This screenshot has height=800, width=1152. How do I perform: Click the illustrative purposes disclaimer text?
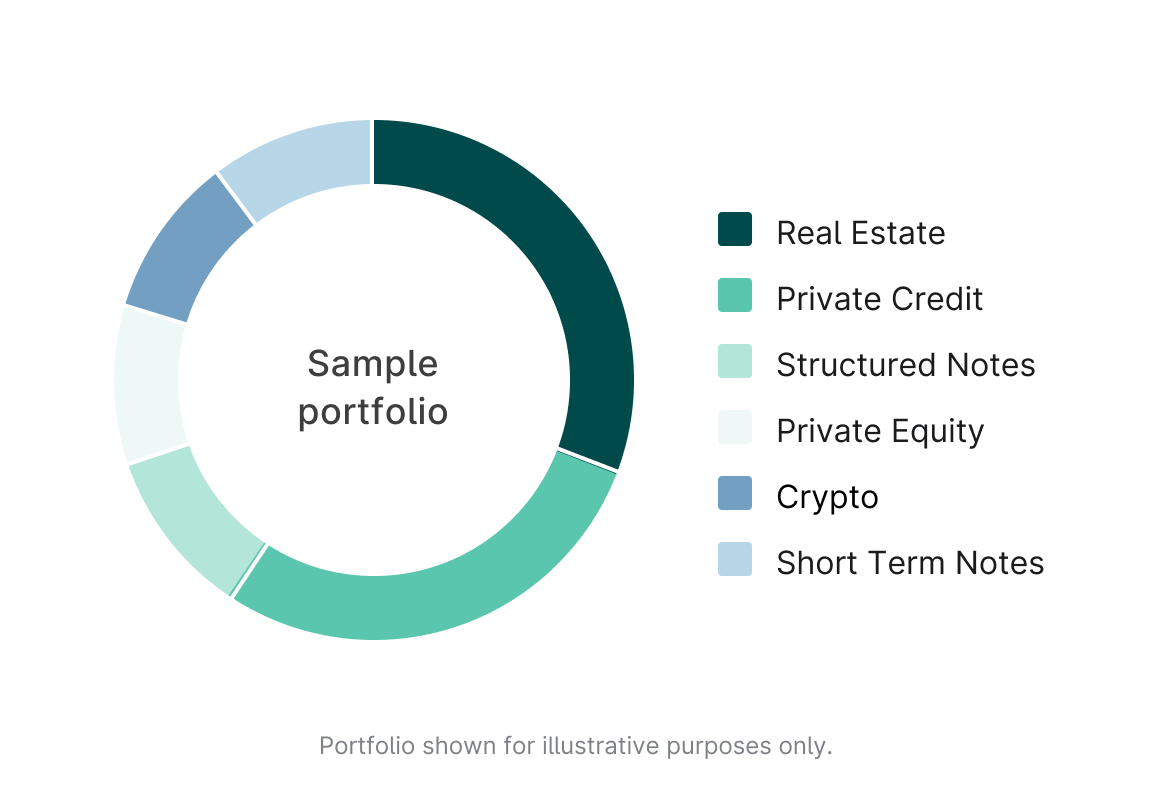(x=575, y=746)
